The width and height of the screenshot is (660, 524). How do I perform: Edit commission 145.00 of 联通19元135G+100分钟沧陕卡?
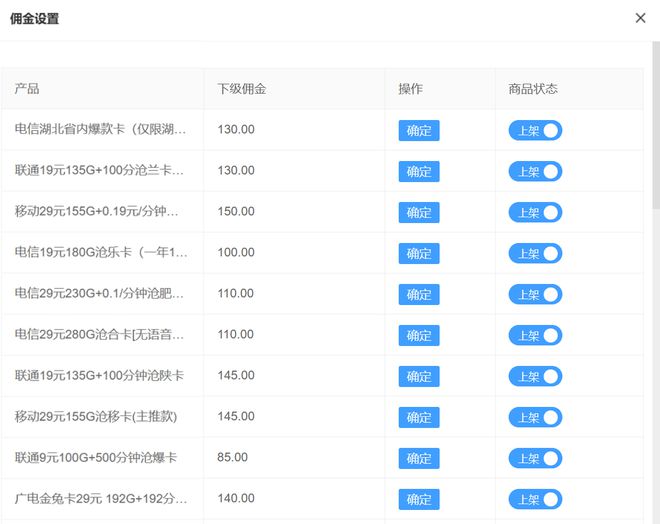pos(236,375)
